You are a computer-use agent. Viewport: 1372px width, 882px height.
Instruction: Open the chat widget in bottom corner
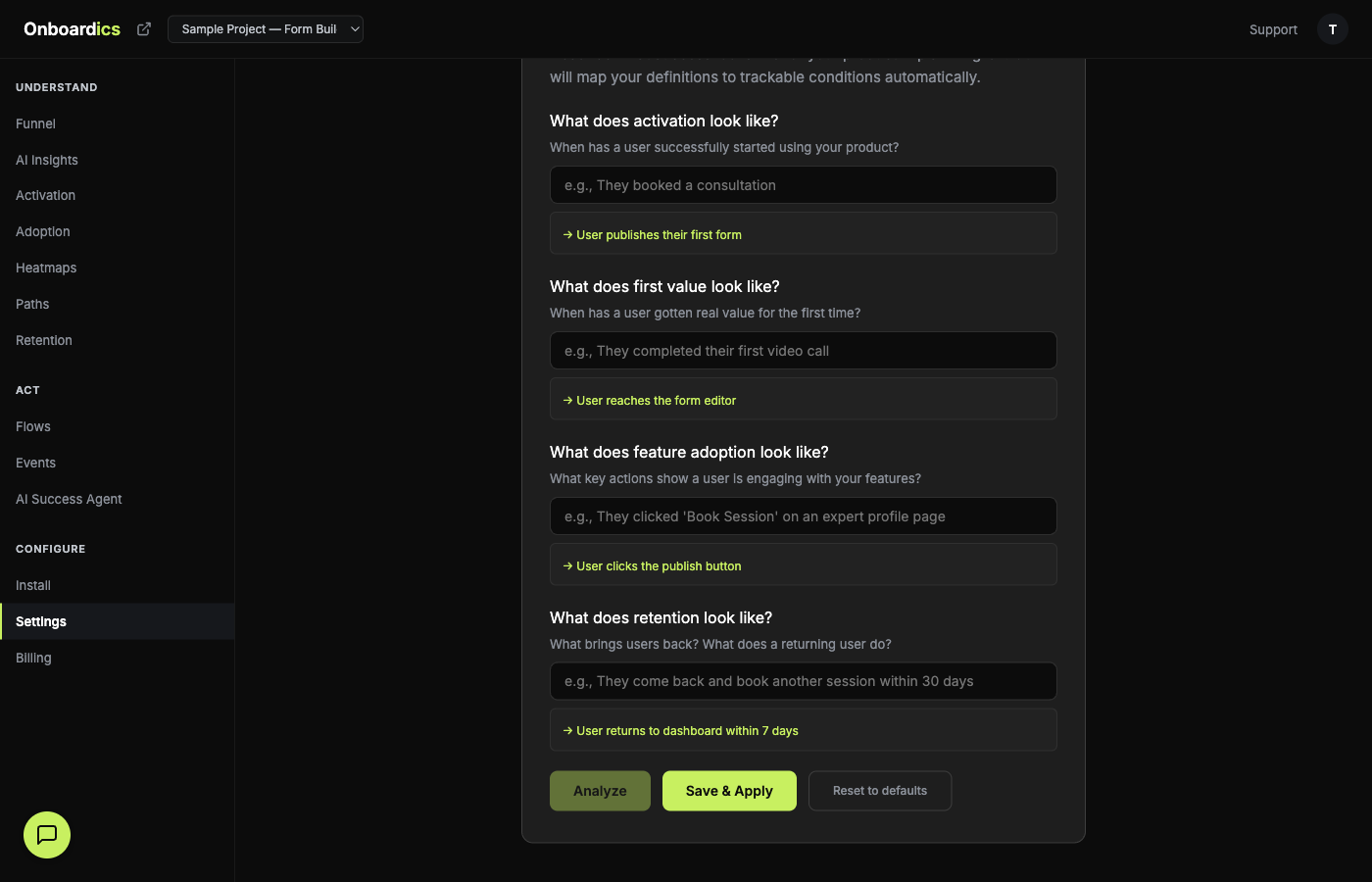coord(46,835)
